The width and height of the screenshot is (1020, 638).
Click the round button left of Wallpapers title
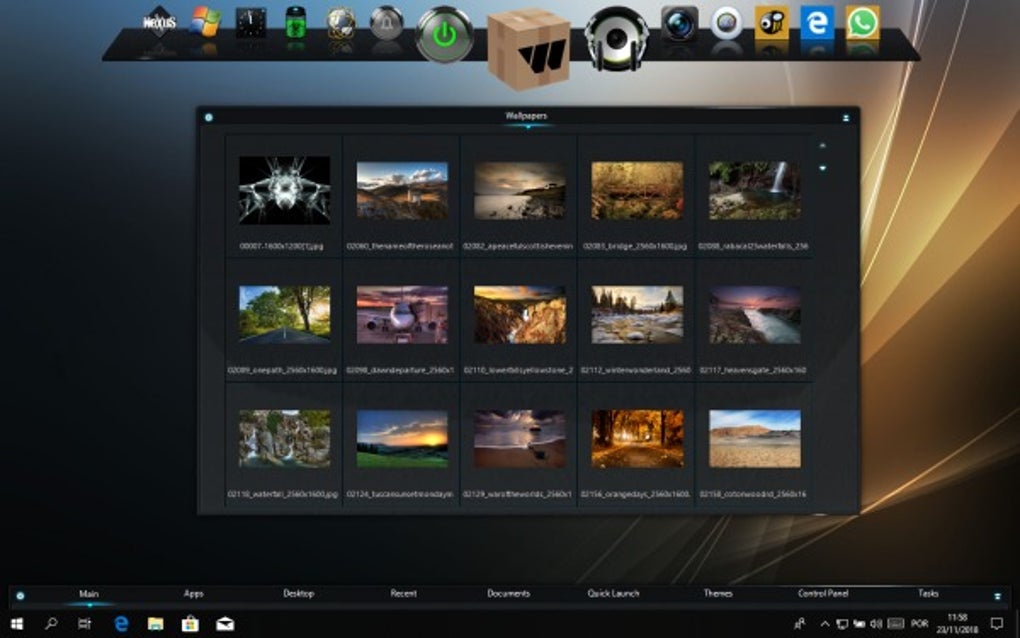click(208, 118)
